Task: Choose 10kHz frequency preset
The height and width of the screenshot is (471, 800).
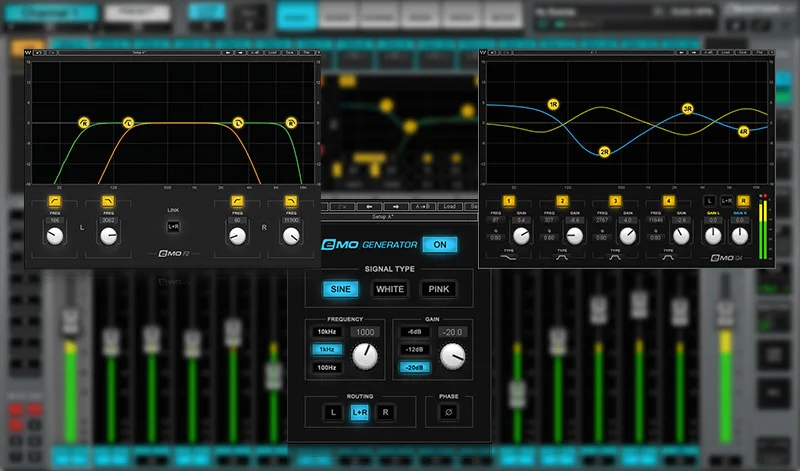Action: point(327,332)
